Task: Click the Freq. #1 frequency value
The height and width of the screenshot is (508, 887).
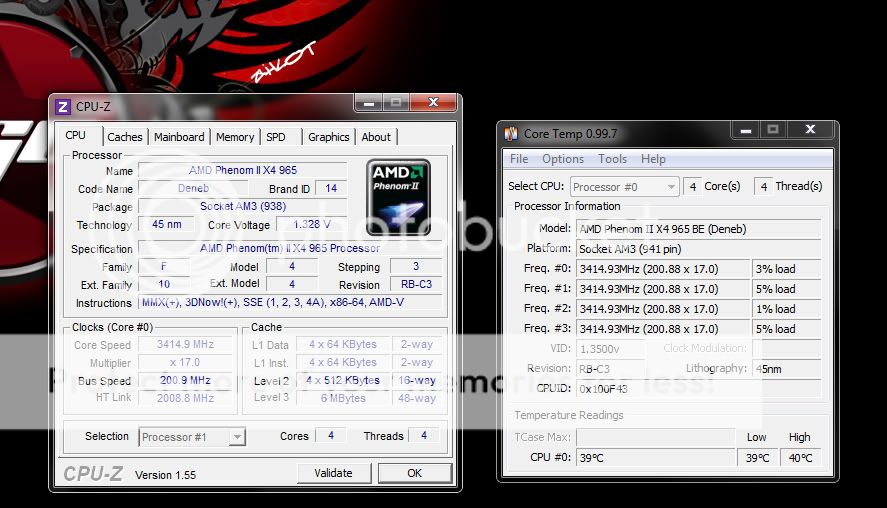Action: tap(663, 289)
